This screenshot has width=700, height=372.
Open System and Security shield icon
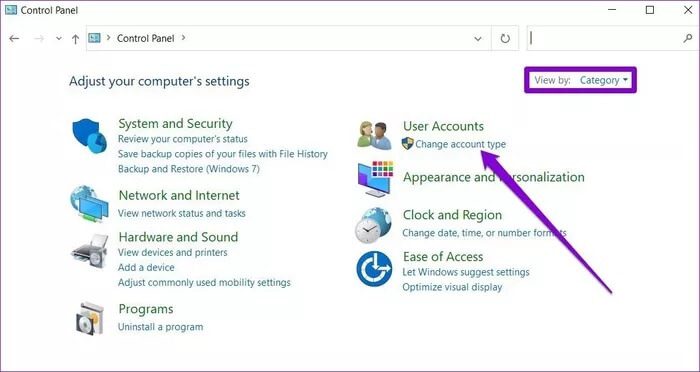[89, 136]
